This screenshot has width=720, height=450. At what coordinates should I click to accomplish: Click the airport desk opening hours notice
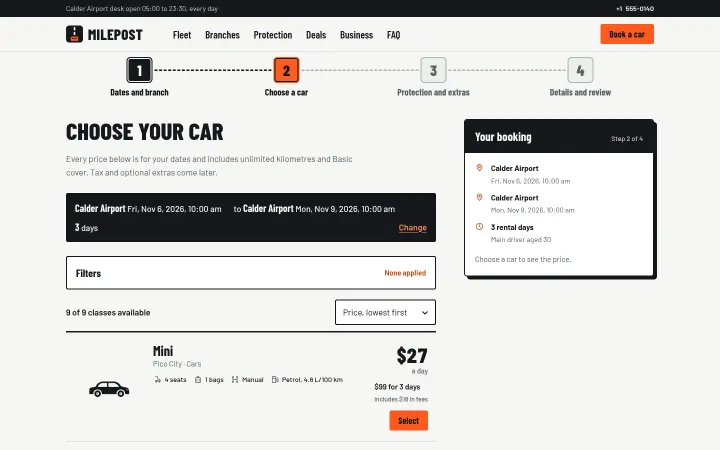pyautogui.click(x=142, y=8)
